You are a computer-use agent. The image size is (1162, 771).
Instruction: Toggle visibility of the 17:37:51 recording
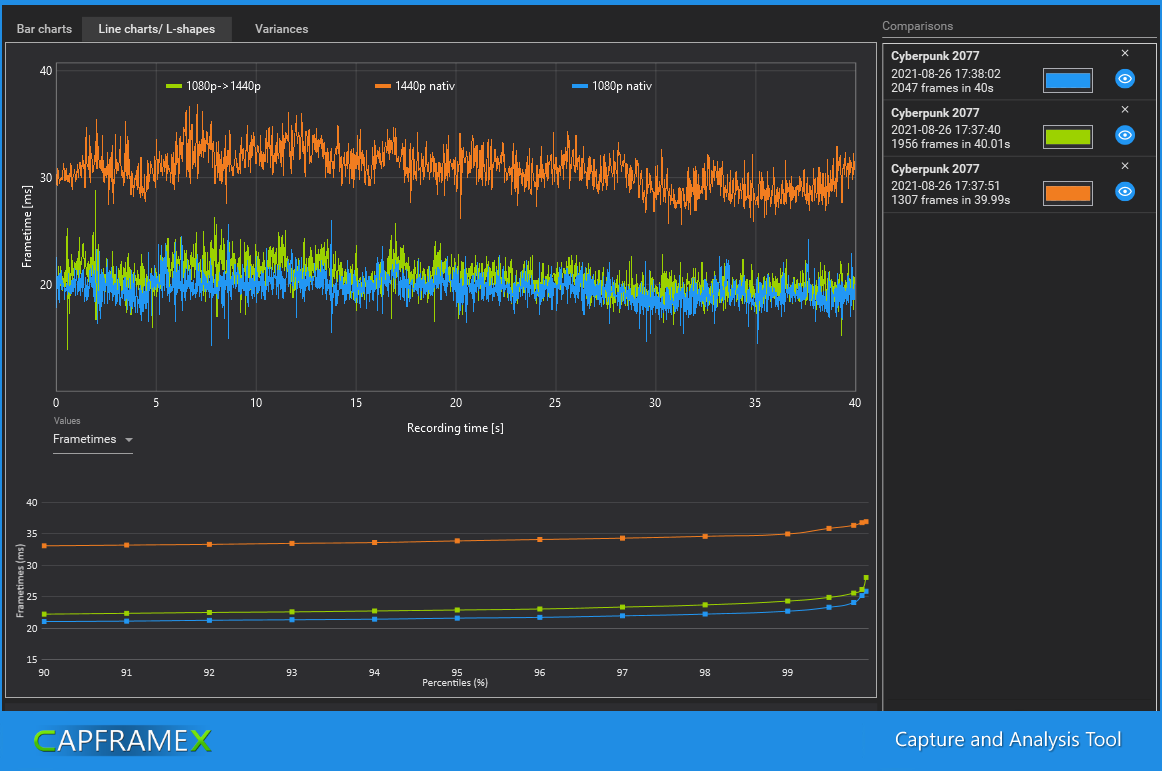[1124, 191]
